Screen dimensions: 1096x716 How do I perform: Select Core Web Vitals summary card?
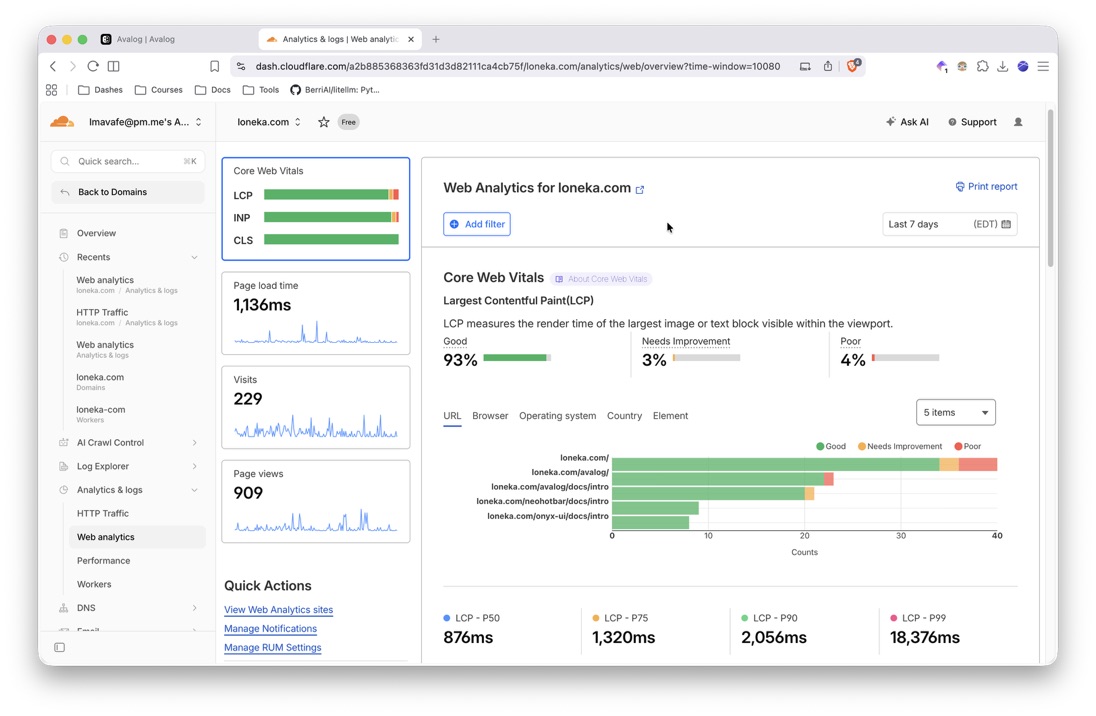coord(316,209)
